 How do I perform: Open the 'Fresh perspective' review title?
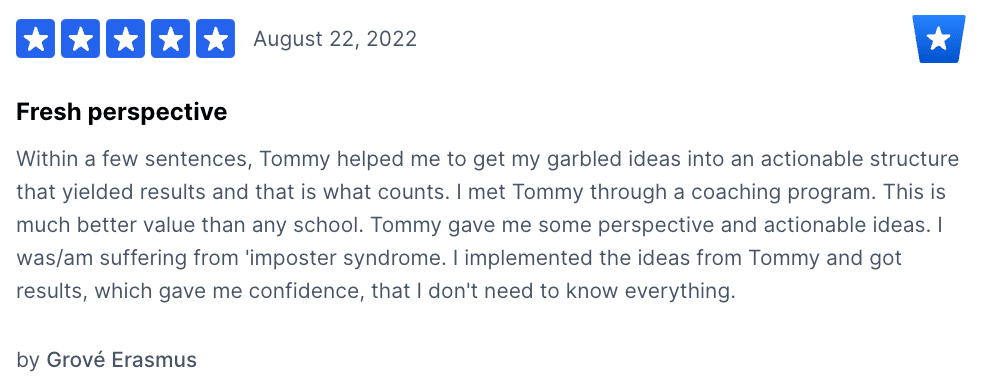pos(121,112)
